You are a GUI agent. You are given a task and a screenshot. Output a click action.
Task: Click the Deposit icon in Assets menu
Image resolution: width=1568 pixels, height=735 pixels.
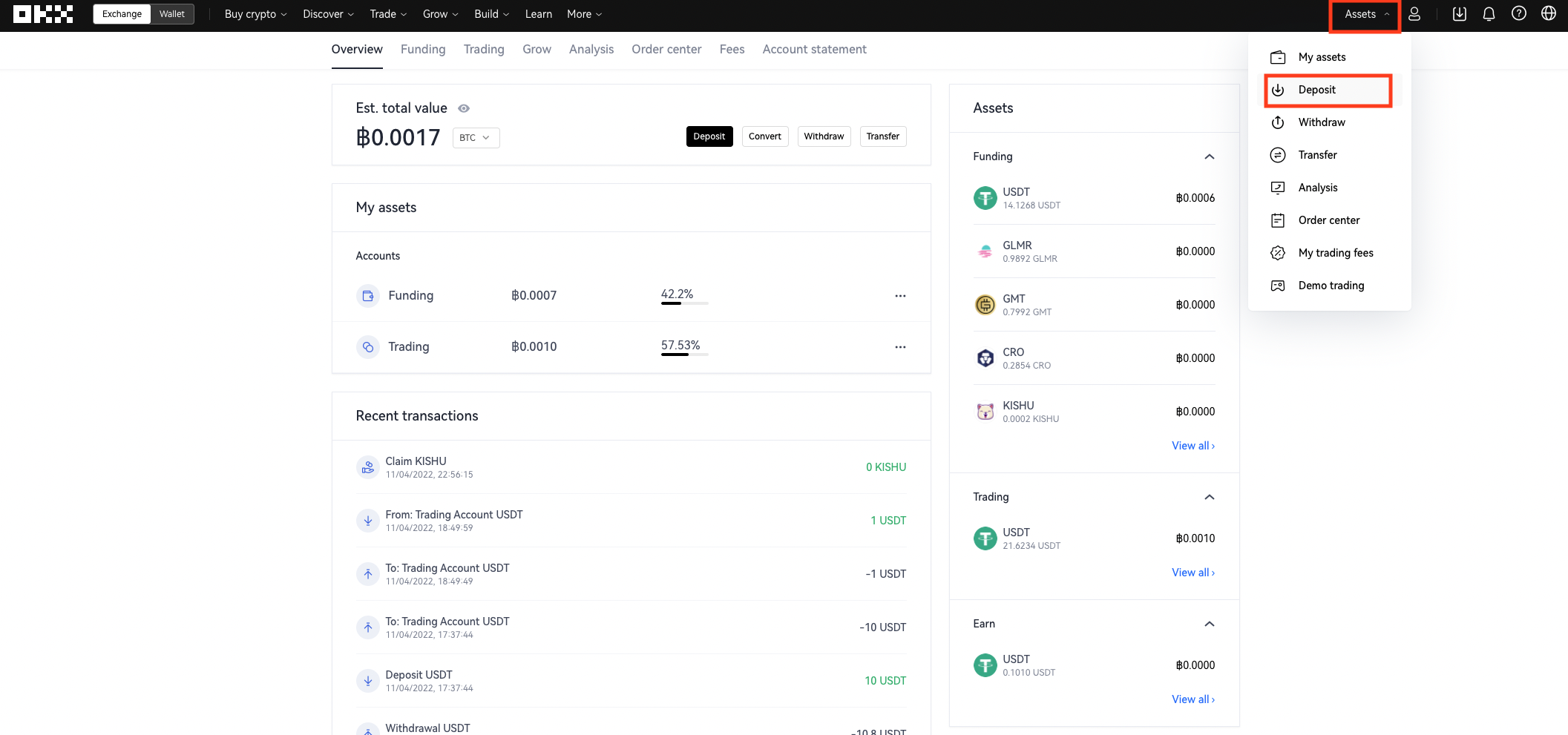pos(1278,90)
